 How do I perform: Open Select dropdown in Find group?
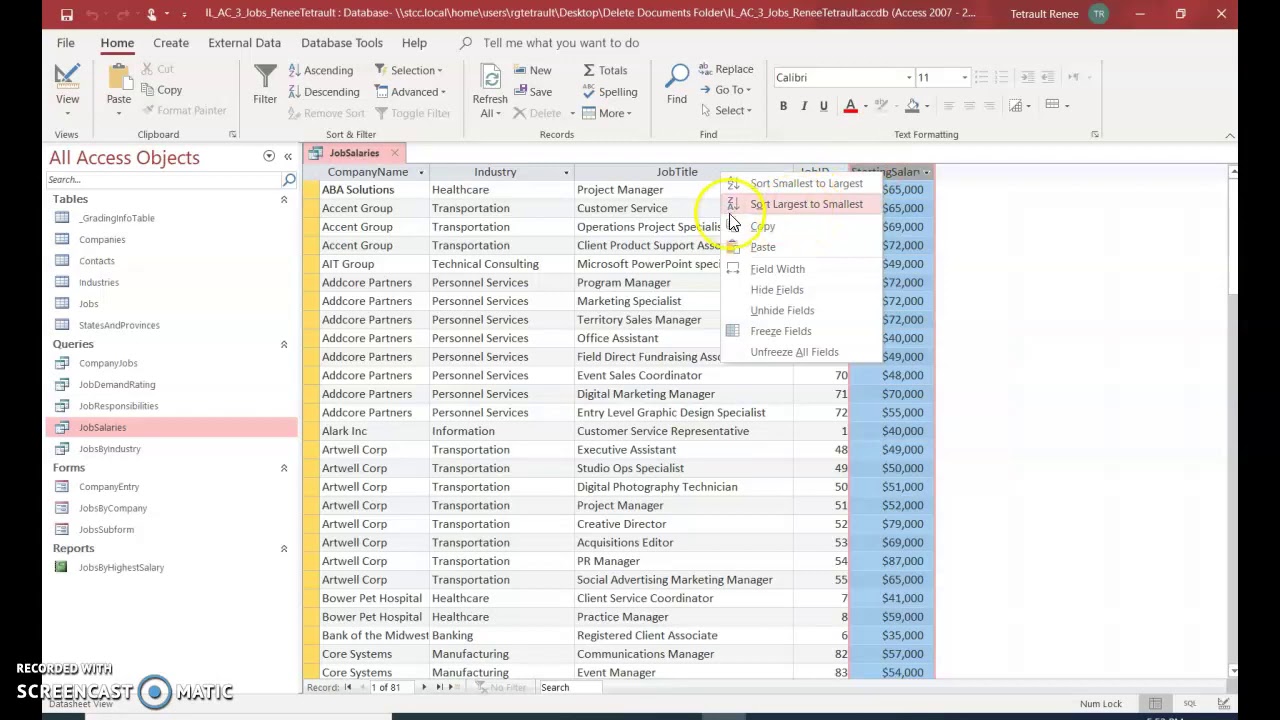[726, 111]
